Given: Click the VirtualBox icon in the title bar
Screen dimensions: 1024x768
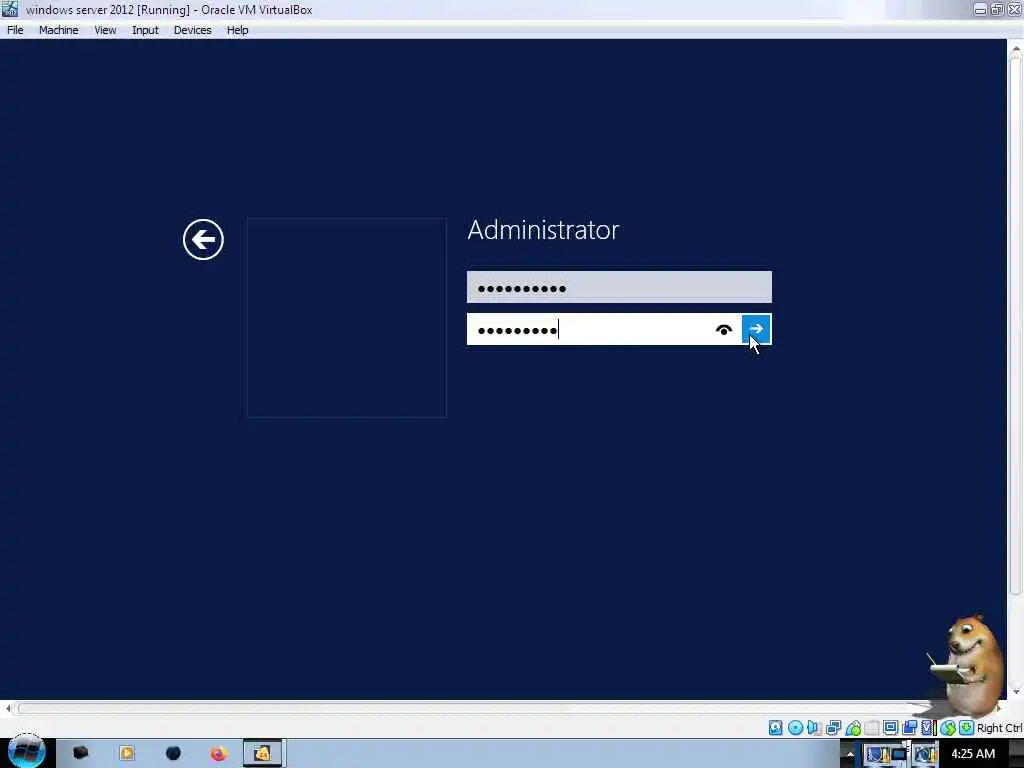Looking at the screenshot, I should click(10, 9).
